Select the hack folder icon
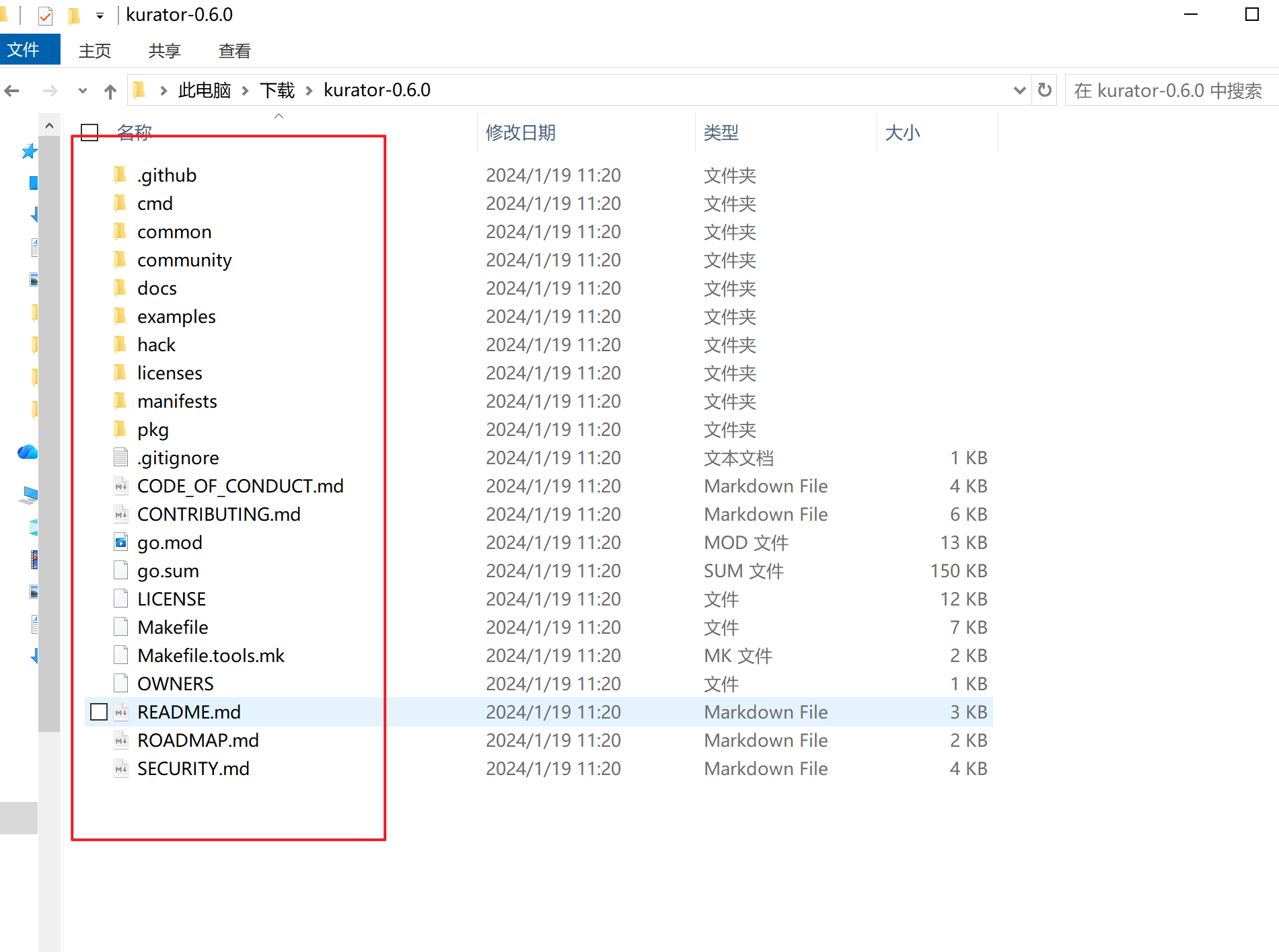The image size is (1279, 952). (x=120, y=344)
